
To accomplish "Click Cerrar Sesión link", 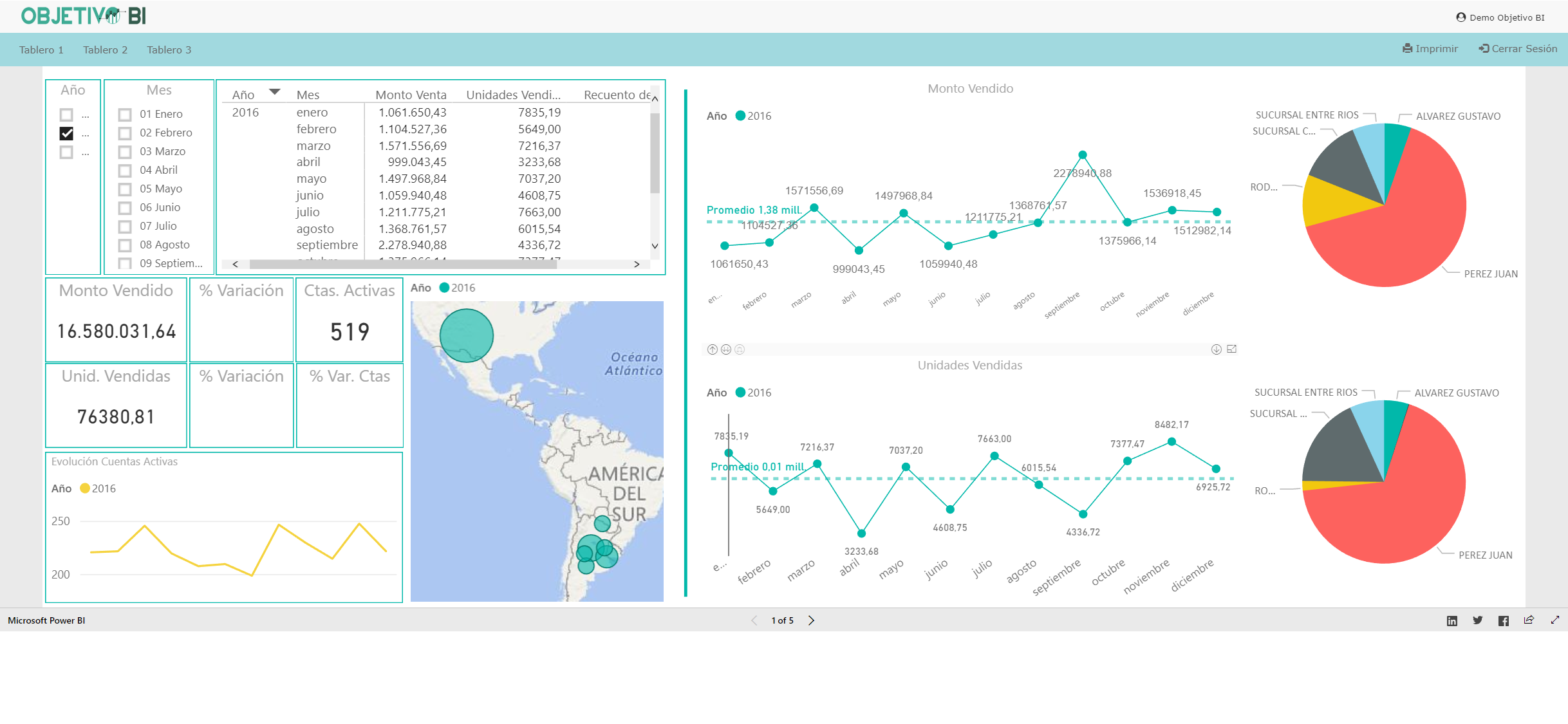I will pyautogui.click(x=1518, y=49).
